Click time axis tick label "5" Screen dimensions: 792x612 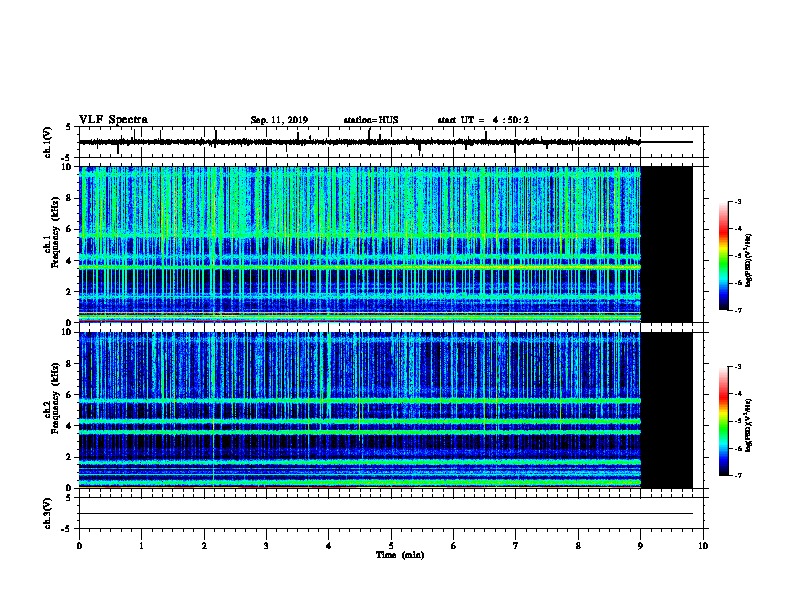[391, 546]
